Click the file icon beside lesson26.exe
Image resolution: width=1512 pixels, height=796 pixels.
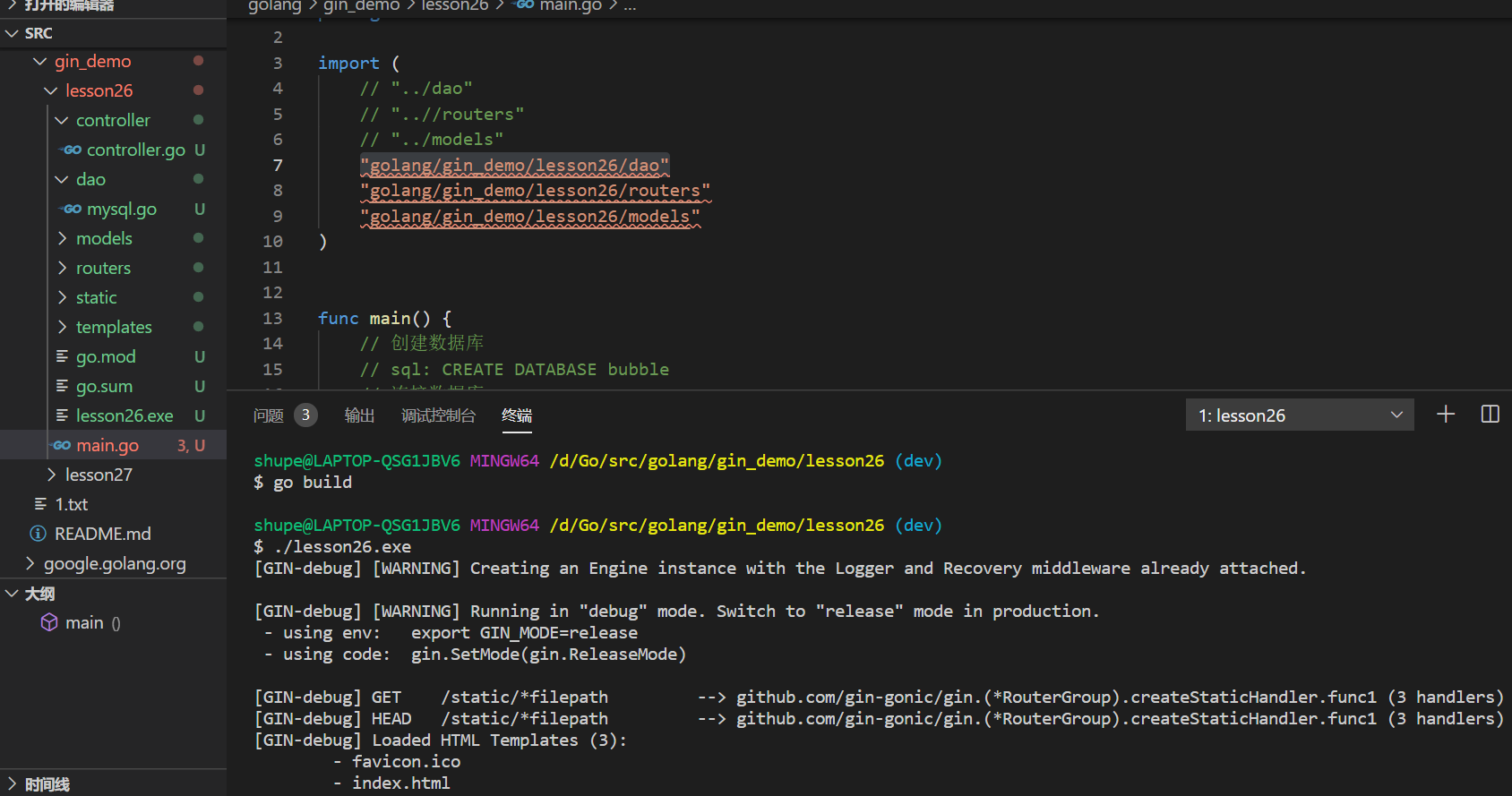click(63, 415)
